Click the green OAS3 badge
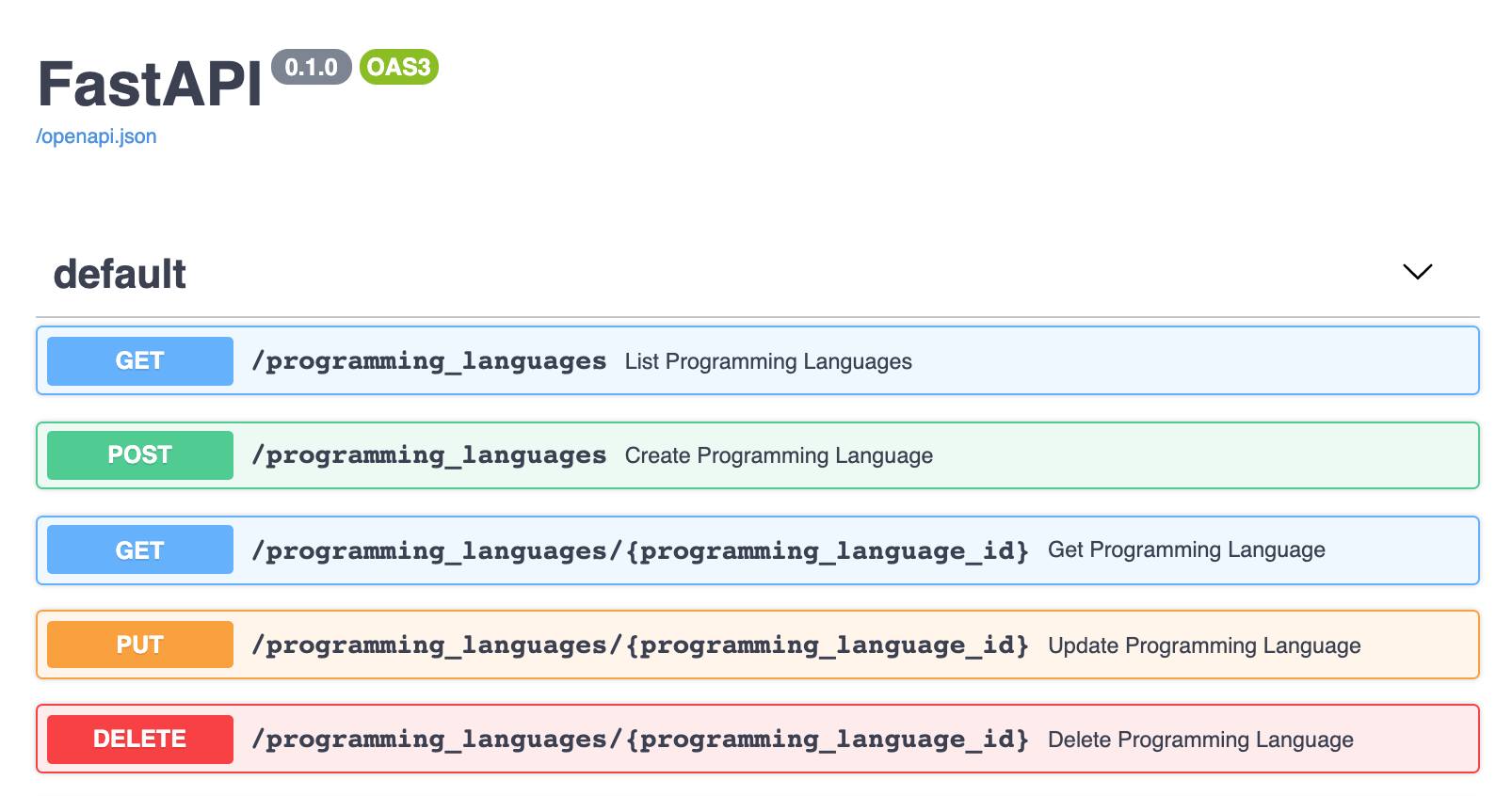Image resolution: width=1512 pixels, height=796 pixels. pyautogui.click(x=398, y=68)
